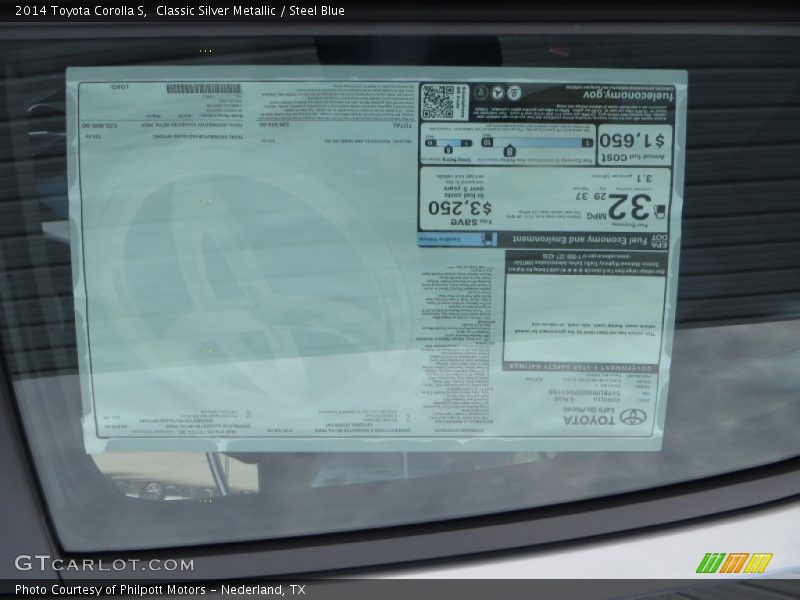The width and height of the screenshot is (800, 600).
Task: Click the QR code on the window sticker
Action: [x=438, y=103]
